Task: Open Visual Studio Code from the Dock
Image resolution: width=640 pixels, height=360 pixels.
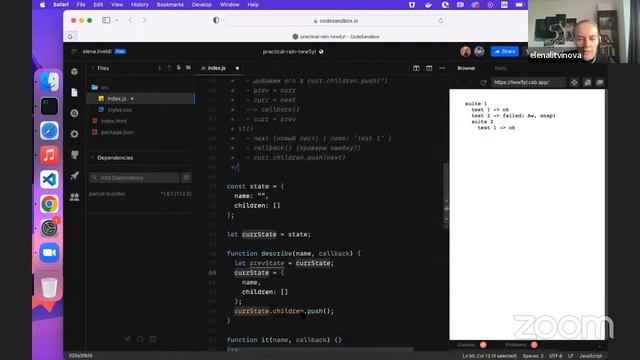Action: (49, 180)
